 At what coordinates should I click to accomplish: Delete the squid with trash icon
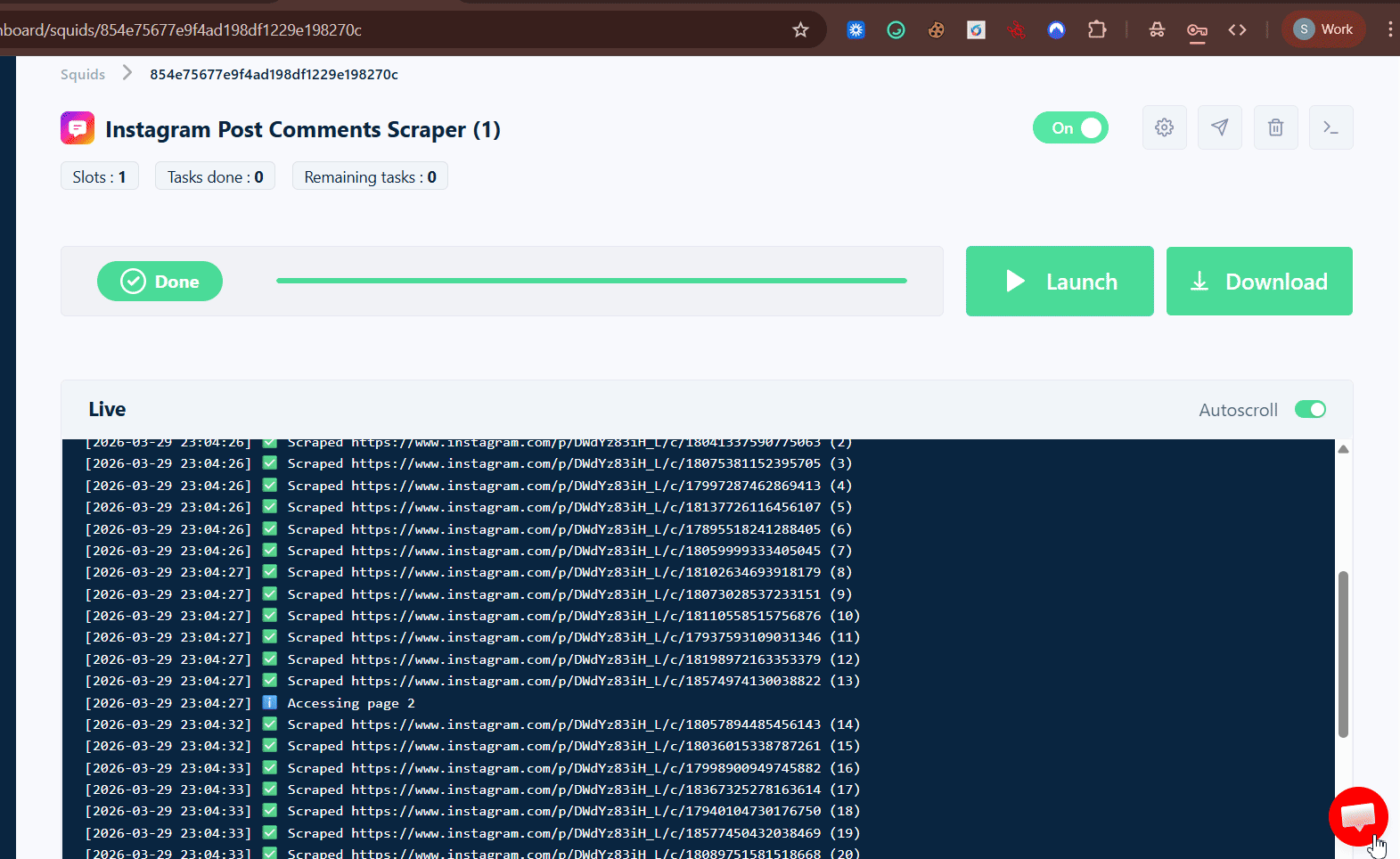click(1275, 127)
